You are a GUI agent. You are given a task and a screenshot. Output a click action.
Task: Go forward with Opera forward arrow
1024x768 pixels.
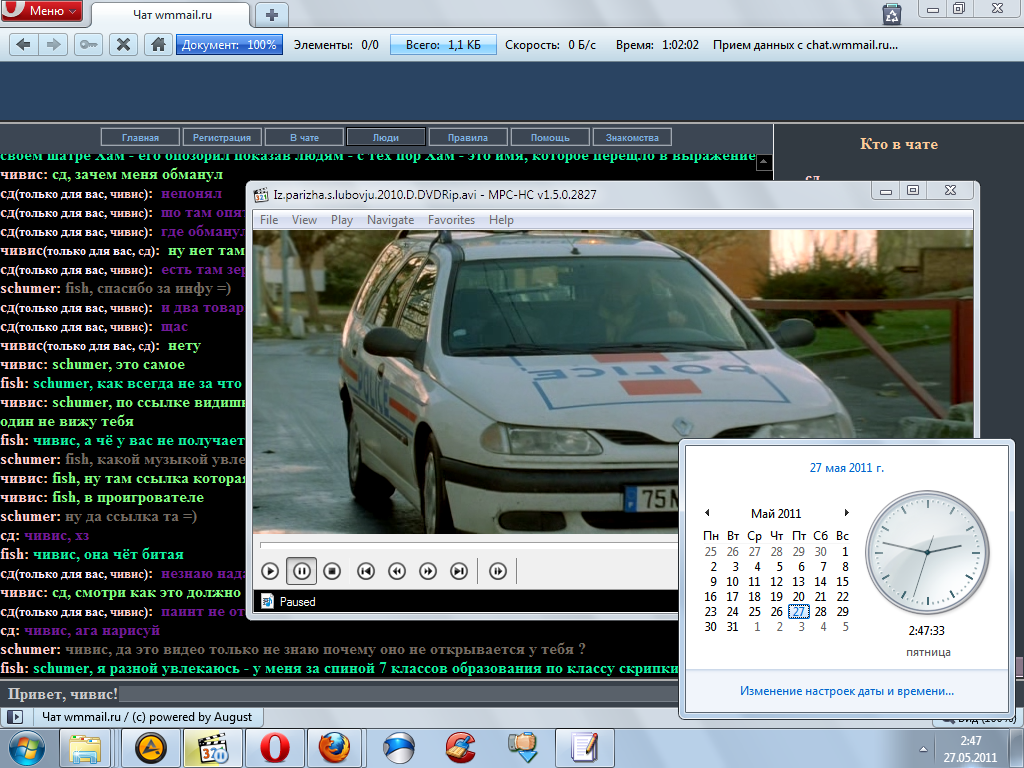[54, 44]
